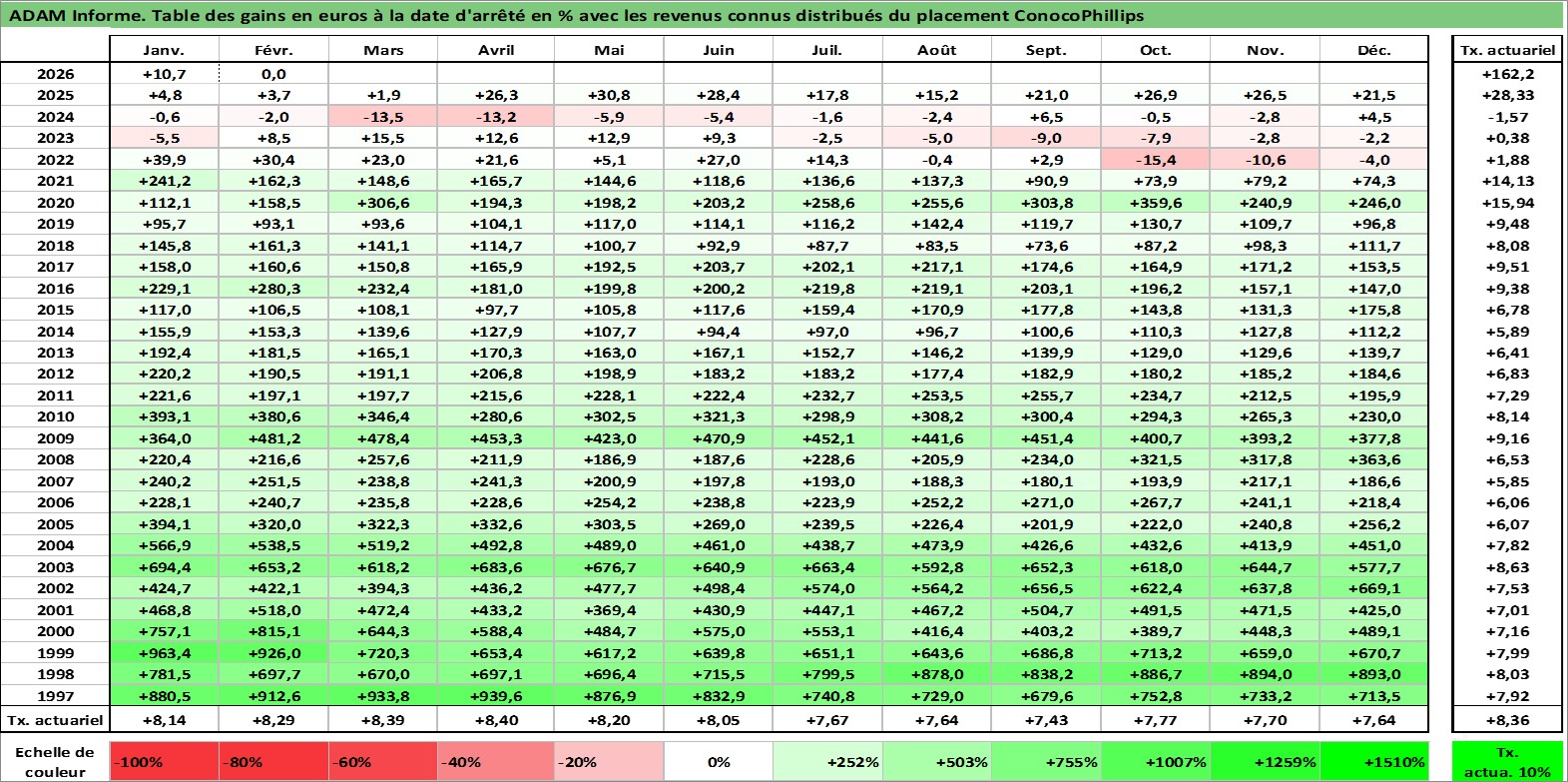The image size is (1568, 782).
Task: Select the 'Tx. actuariel' right column header
Action: (x=1507, y=50)
